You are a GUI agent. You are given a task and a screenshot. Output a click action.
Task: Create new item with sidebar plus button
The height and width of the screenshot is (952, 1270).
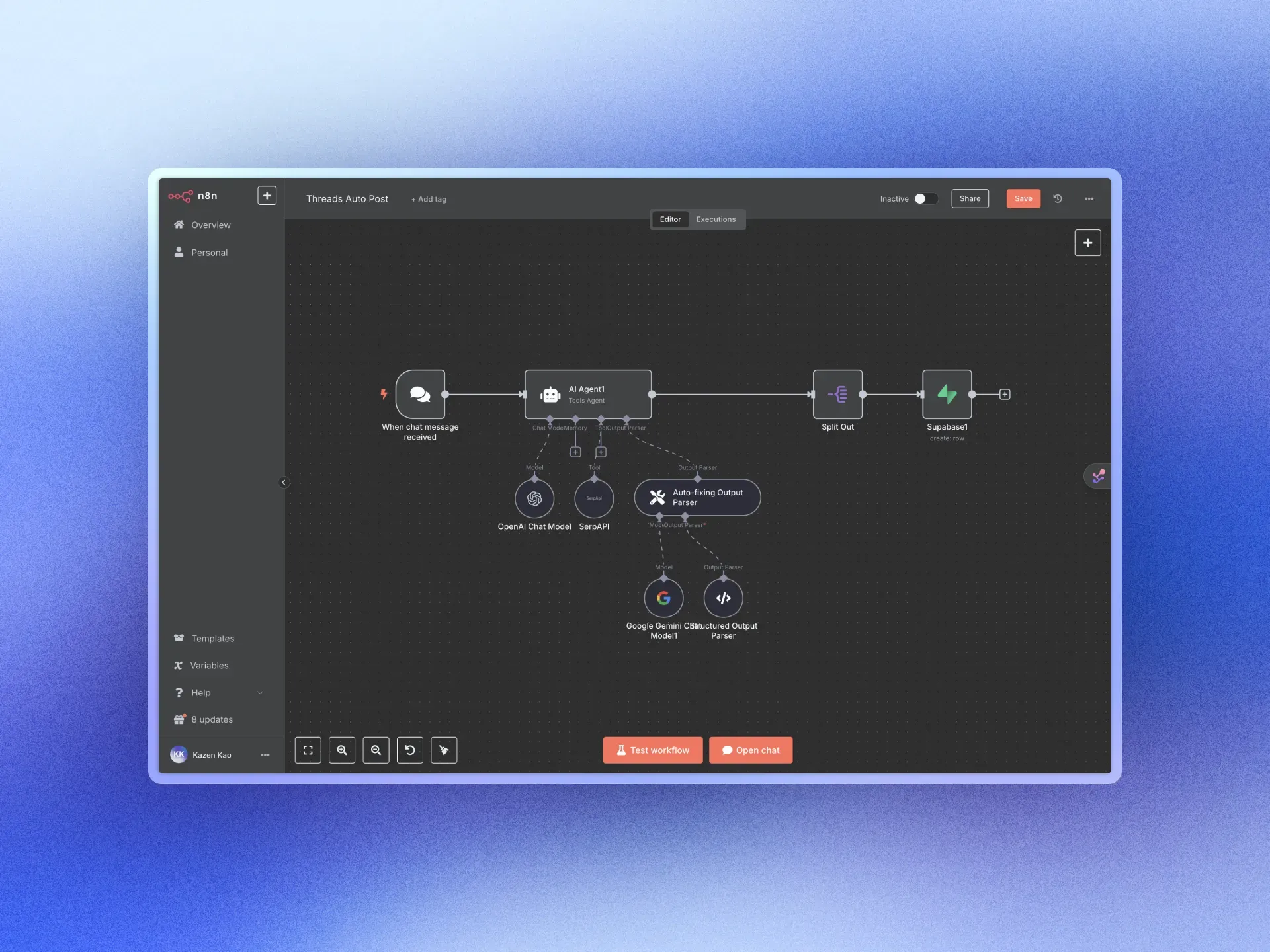(x=267, y=196)
